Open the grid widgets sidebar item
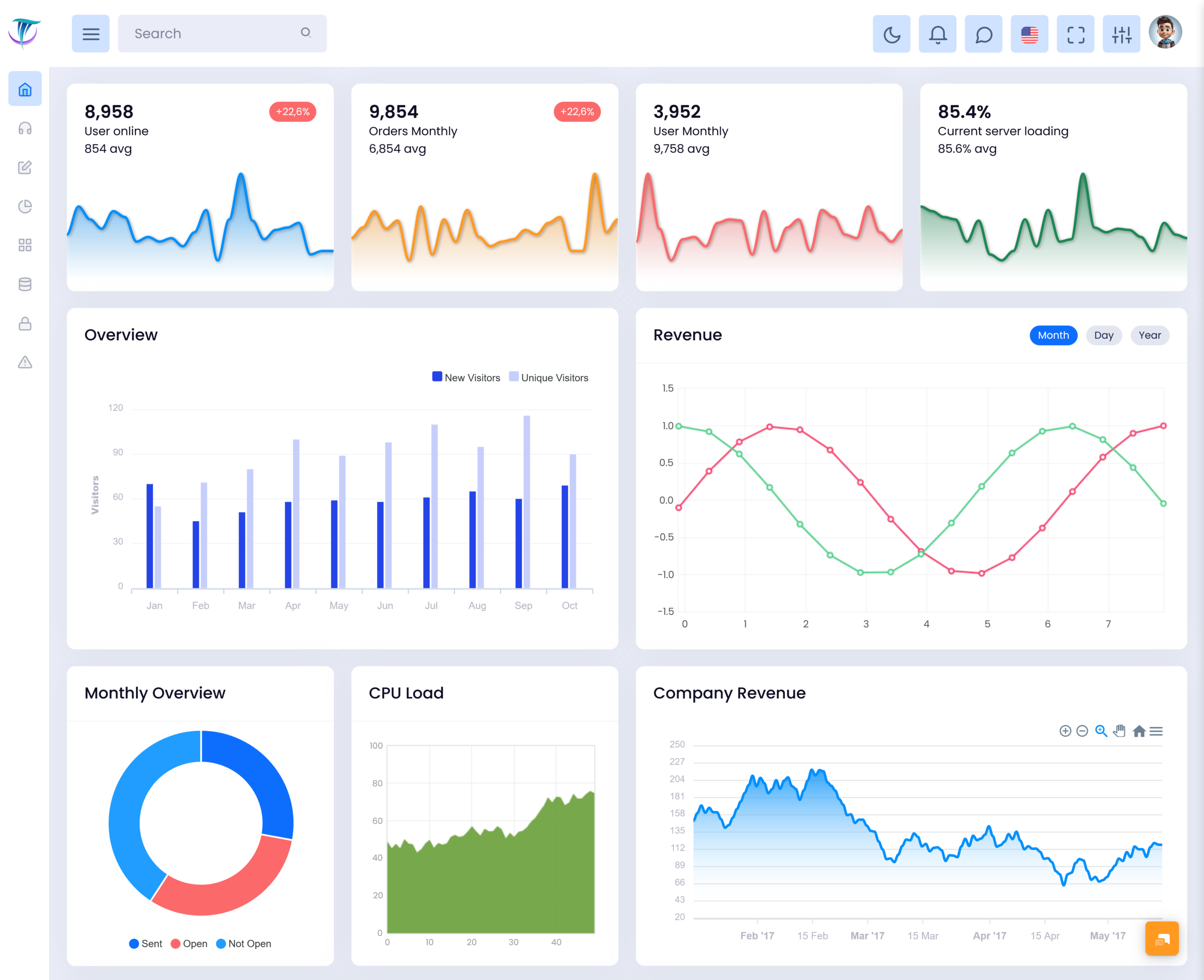 25,245
